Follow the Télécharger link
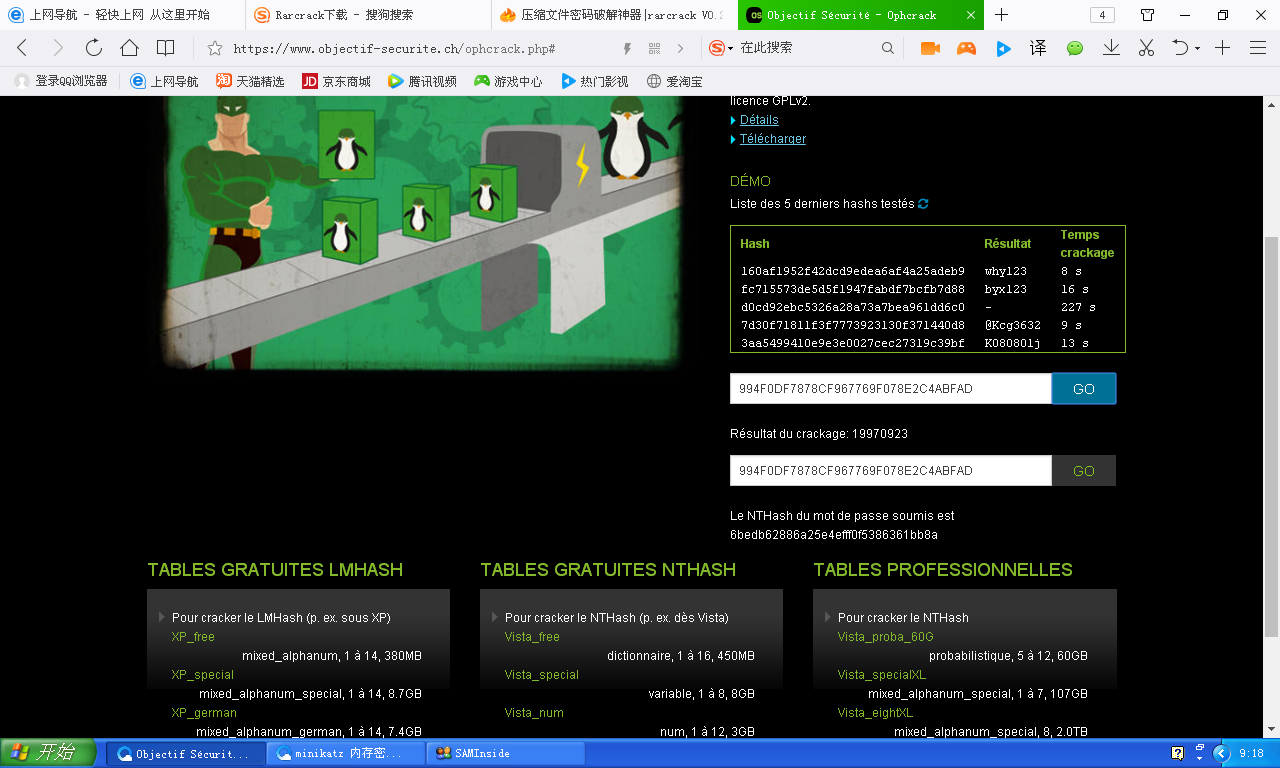This screenshot has width=1280, height=768. click(x=773, y=139)
